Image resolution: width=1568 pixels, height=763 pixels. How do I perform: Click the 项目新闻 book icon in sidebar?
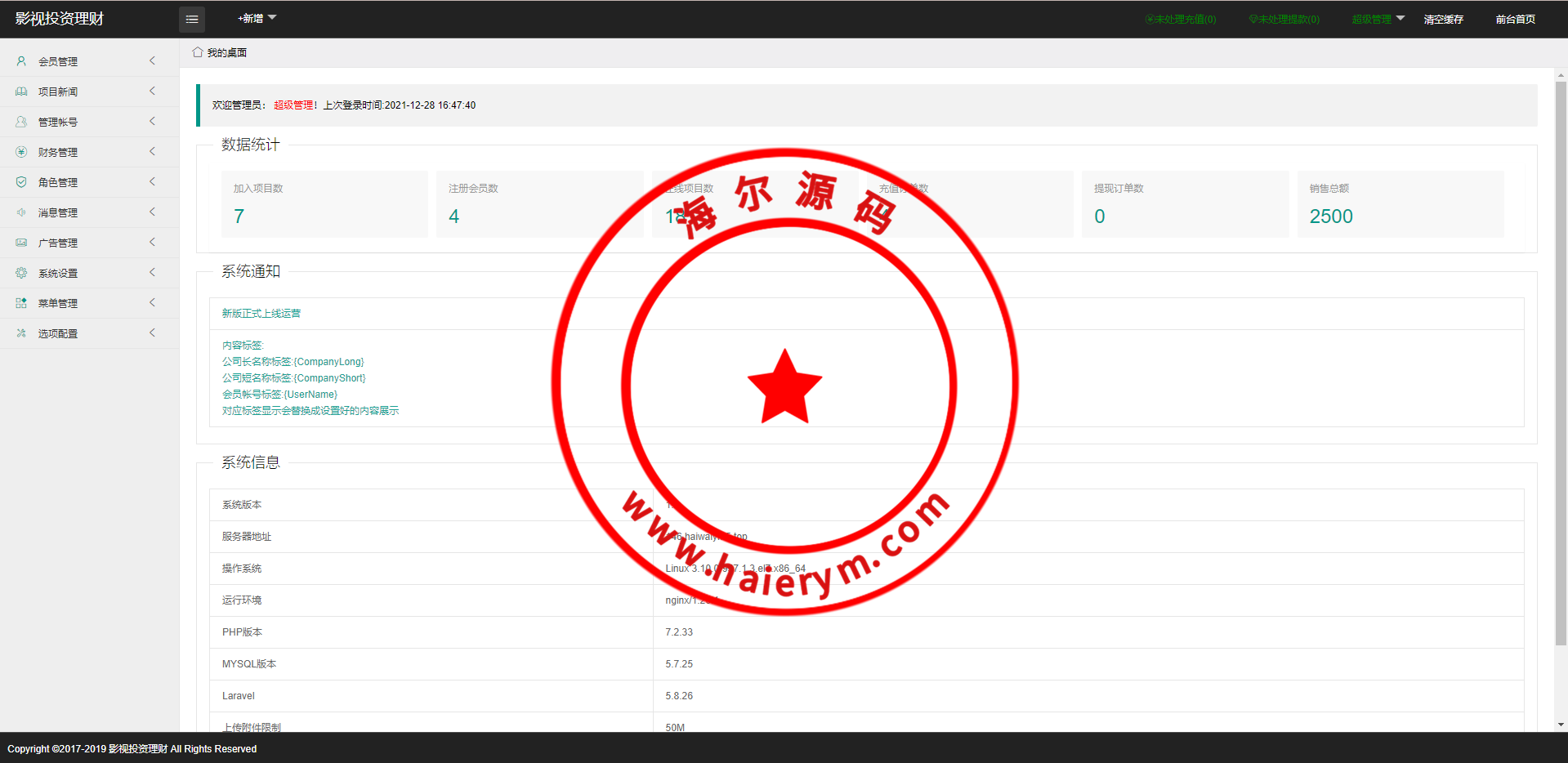(x=21, y=91)
